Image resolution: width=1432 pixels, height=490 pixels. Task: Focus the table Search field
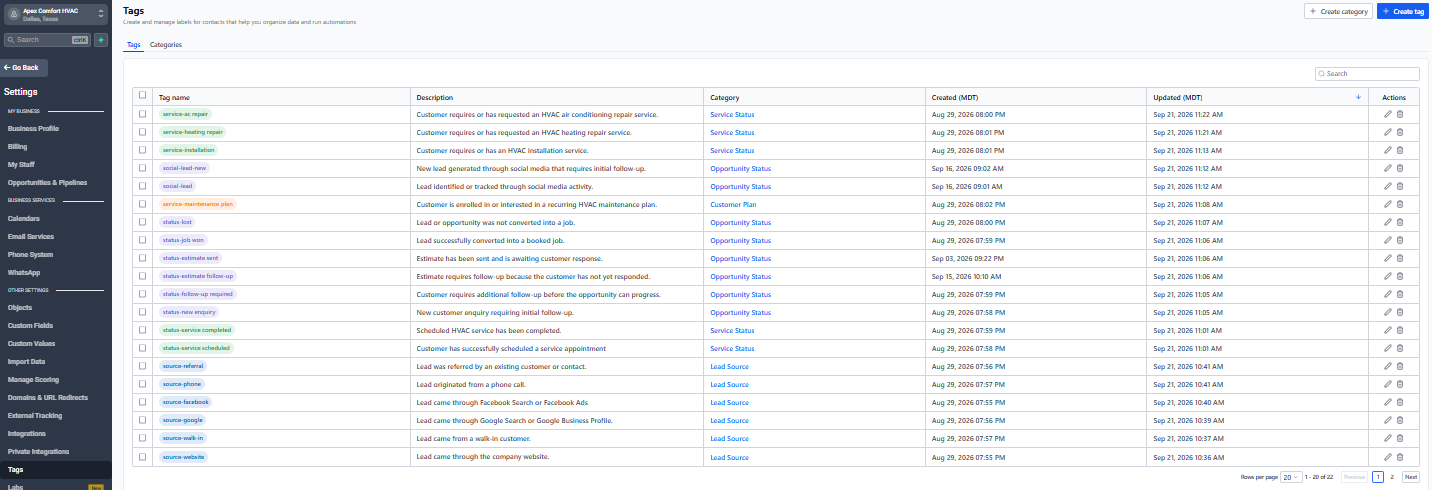[x=1367, y=74]
